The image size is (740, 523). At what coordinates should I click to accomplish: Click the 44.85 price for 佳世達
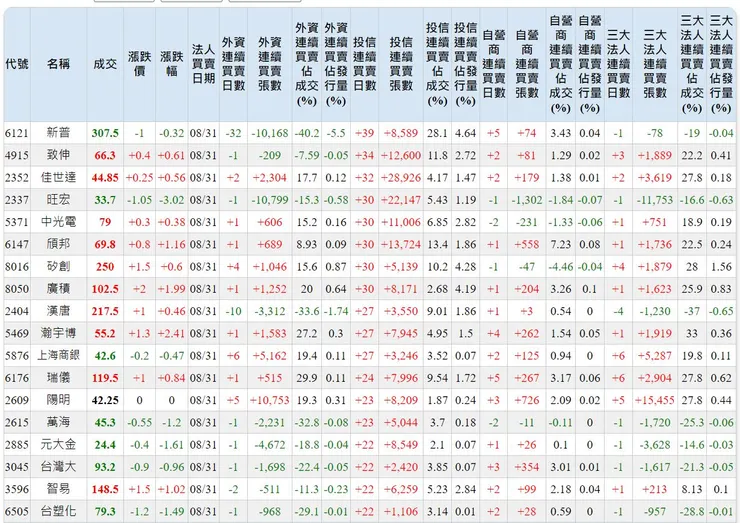pyautogui.click(x=105, y=178)
